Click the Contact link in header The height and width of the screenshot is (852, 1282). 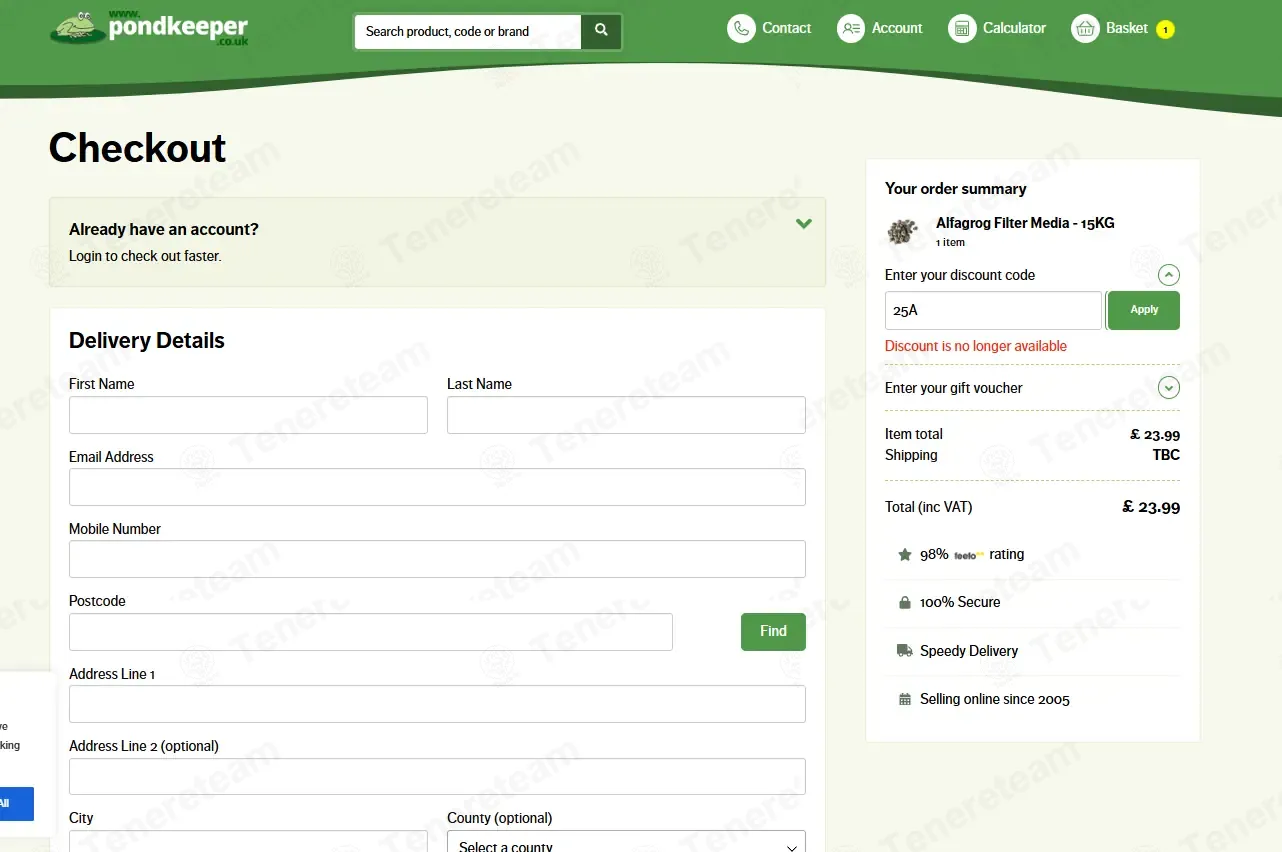(786, 28)
